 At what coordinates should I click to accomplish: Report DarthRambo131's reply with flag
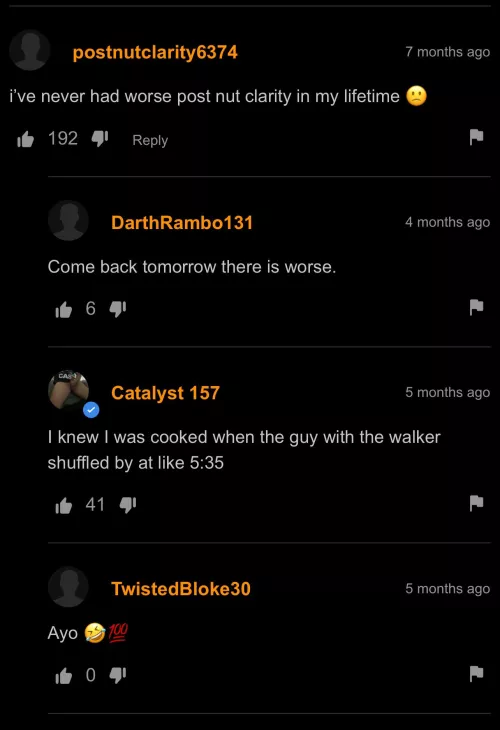[x=476, y=307]
